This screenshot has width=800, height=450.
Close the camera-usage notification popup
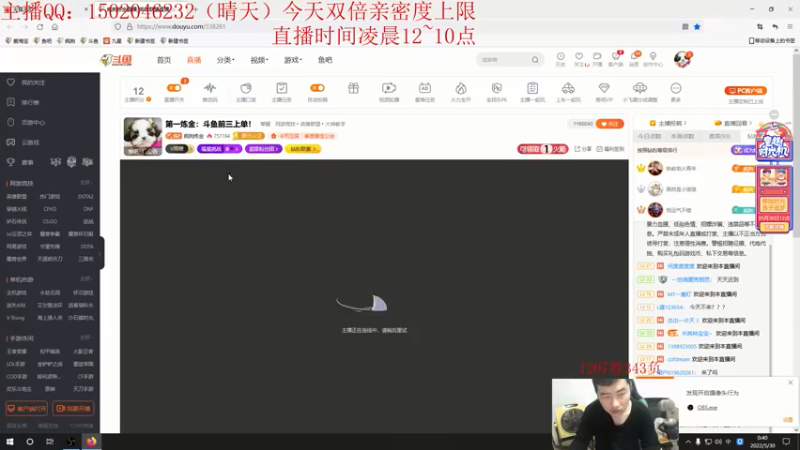[790, 382]
